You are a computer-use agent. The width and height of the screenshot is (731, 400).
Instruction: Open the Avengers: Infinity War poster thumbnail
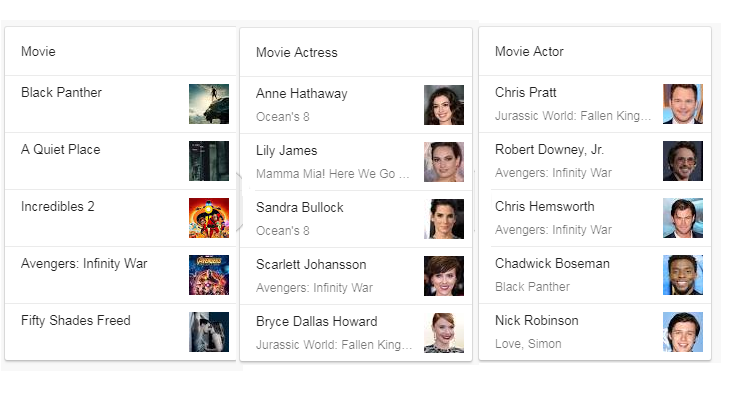click(x=209, y=275)
